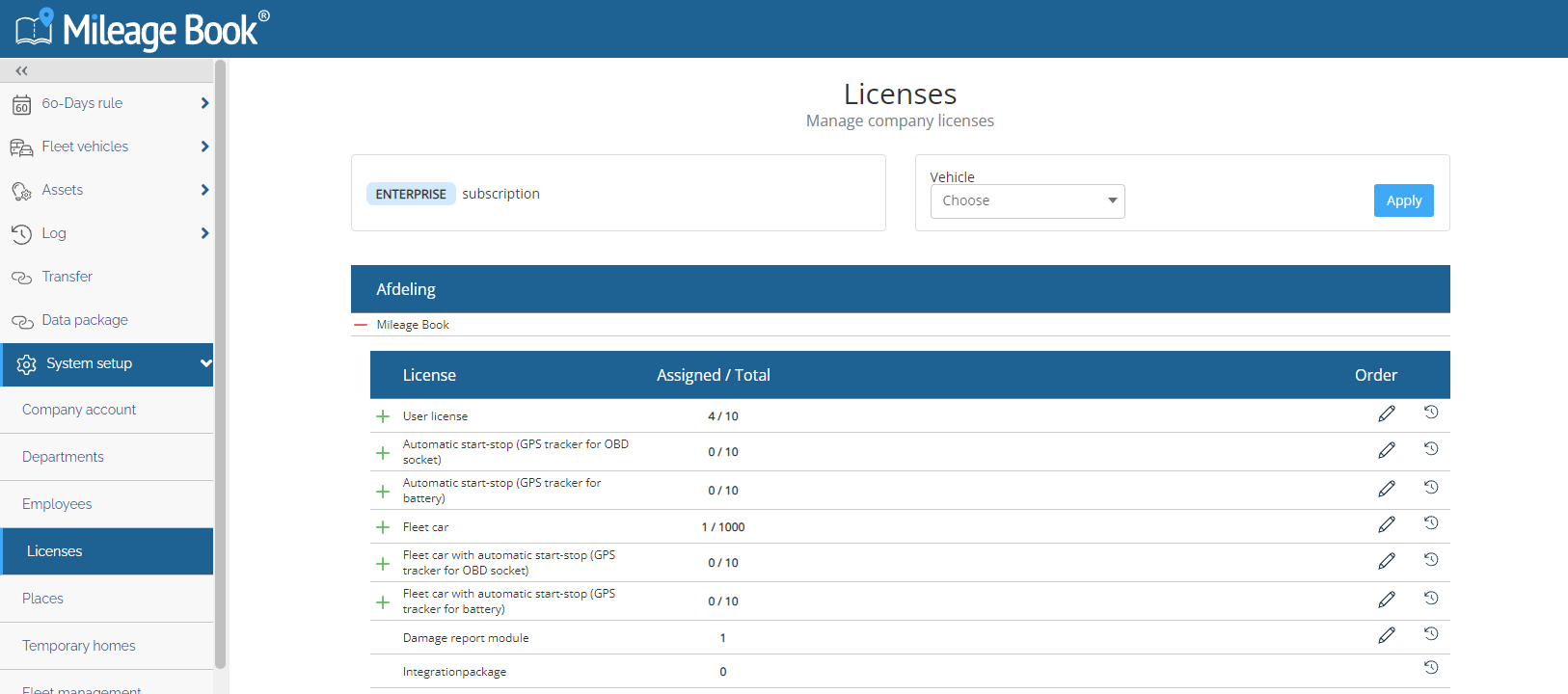Viewport: 1568px width, 694px height.
Task: Open Places page
Action: (107, 599)
